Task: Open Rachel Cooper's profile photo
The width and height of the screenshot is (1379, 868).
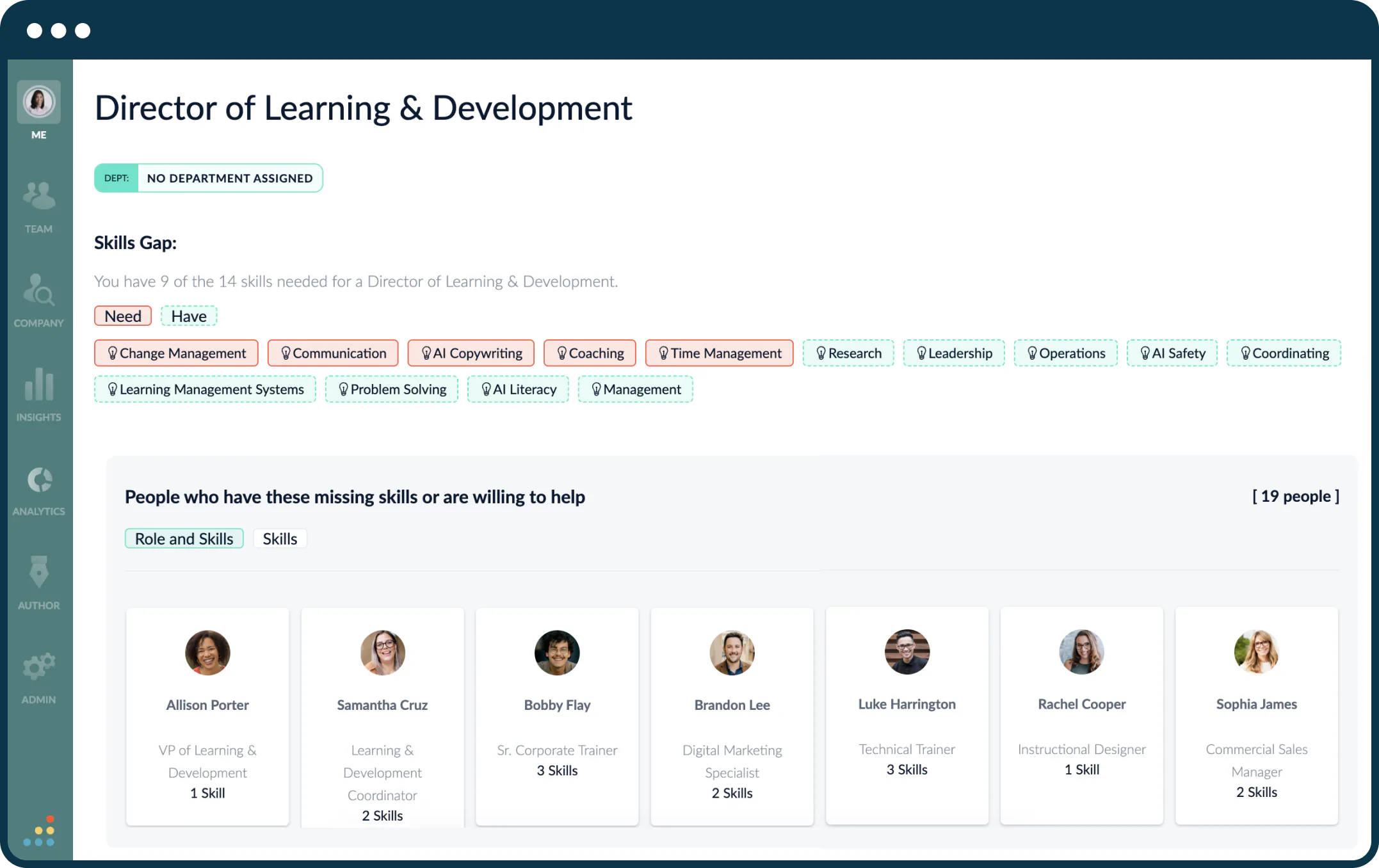Action: (1082, 652)
